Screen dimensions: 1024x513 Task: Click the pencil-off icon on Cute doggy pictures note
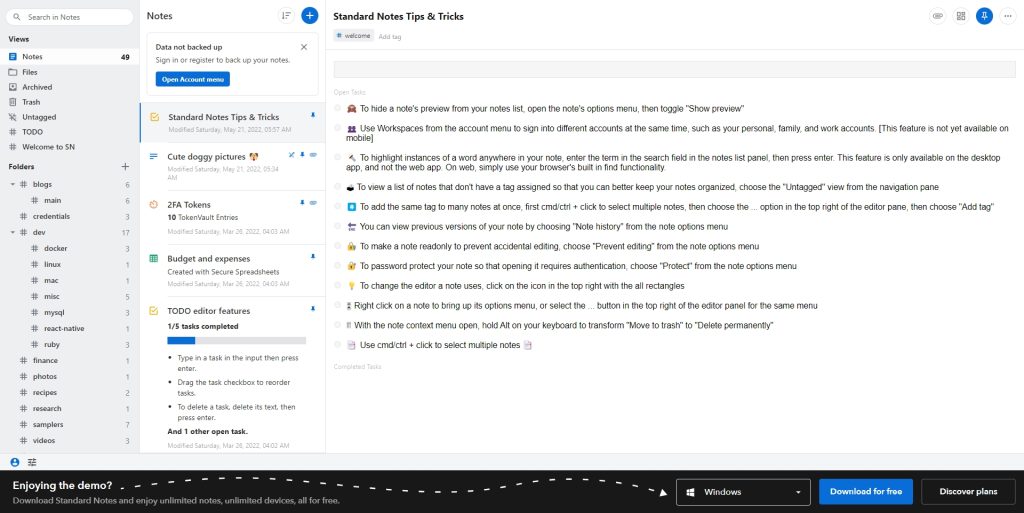[291, 155]
